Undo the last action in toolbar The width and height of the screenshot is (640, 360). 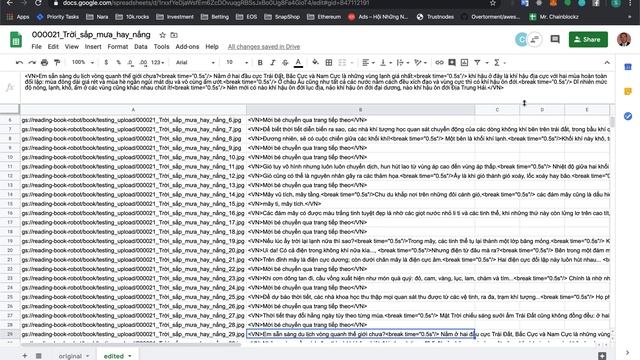[x=19, y=62]
